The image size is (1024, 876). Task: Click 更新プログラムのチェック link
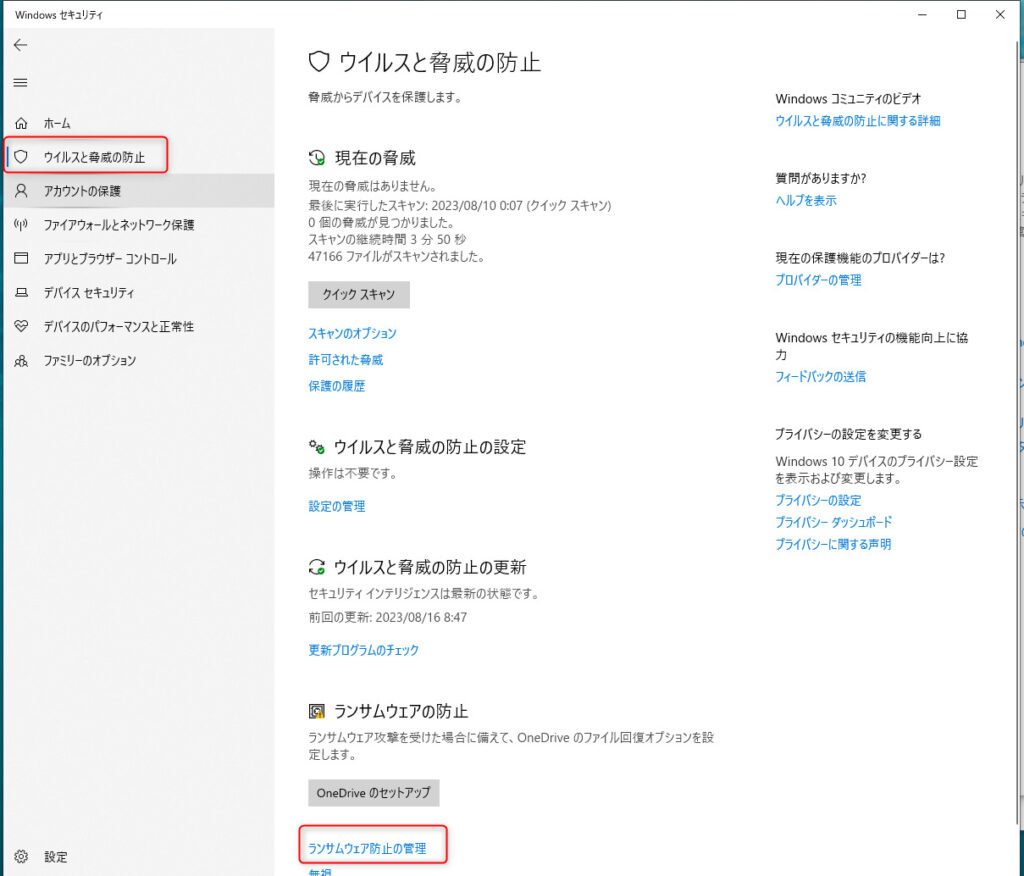point(363,650)
